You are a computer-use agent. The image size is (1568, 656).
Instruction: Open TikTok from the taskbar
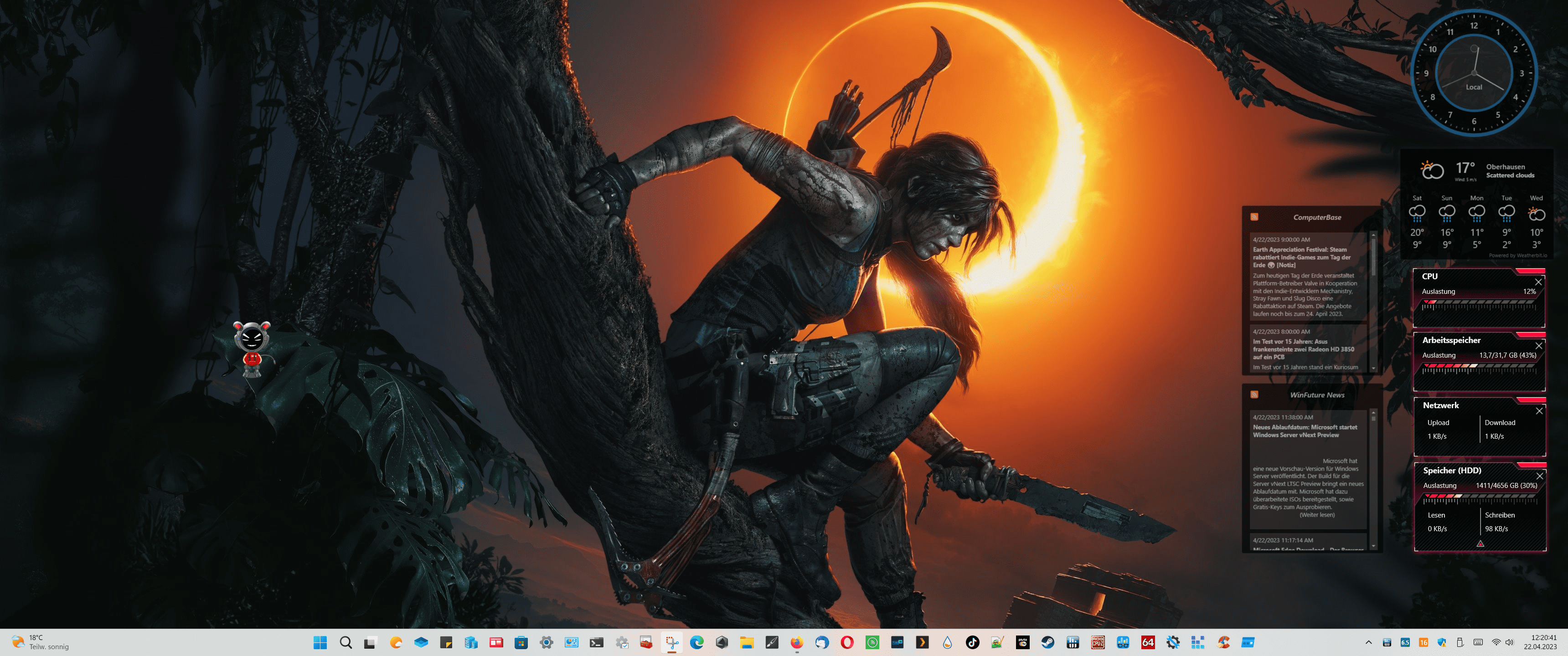coord(973,643)
